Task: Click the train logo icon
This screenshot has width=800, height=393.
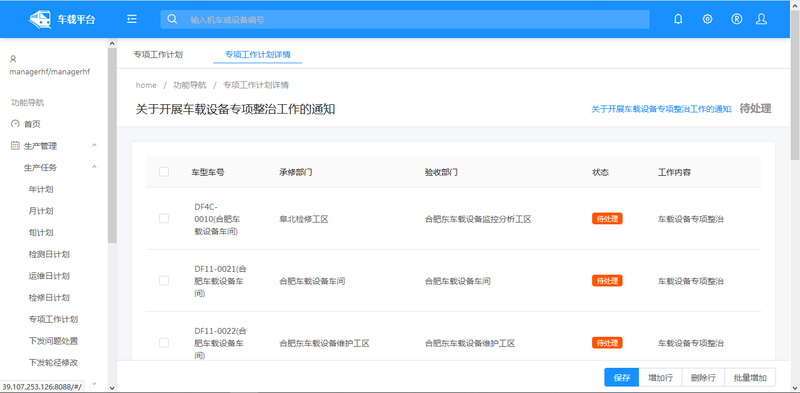Action: tap(40, 19)
